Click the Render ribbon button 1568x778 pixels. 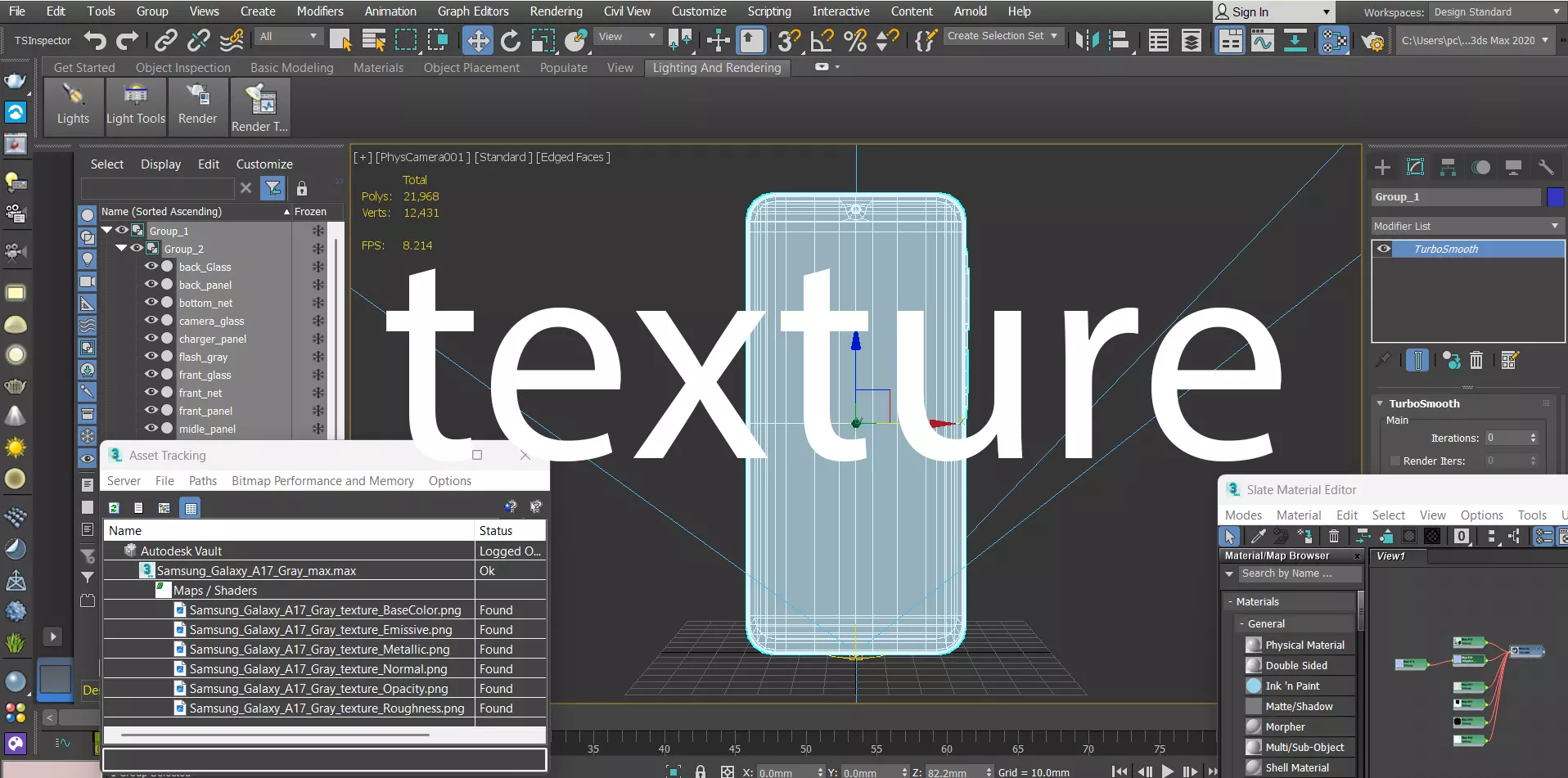click(x=197, y=106)
